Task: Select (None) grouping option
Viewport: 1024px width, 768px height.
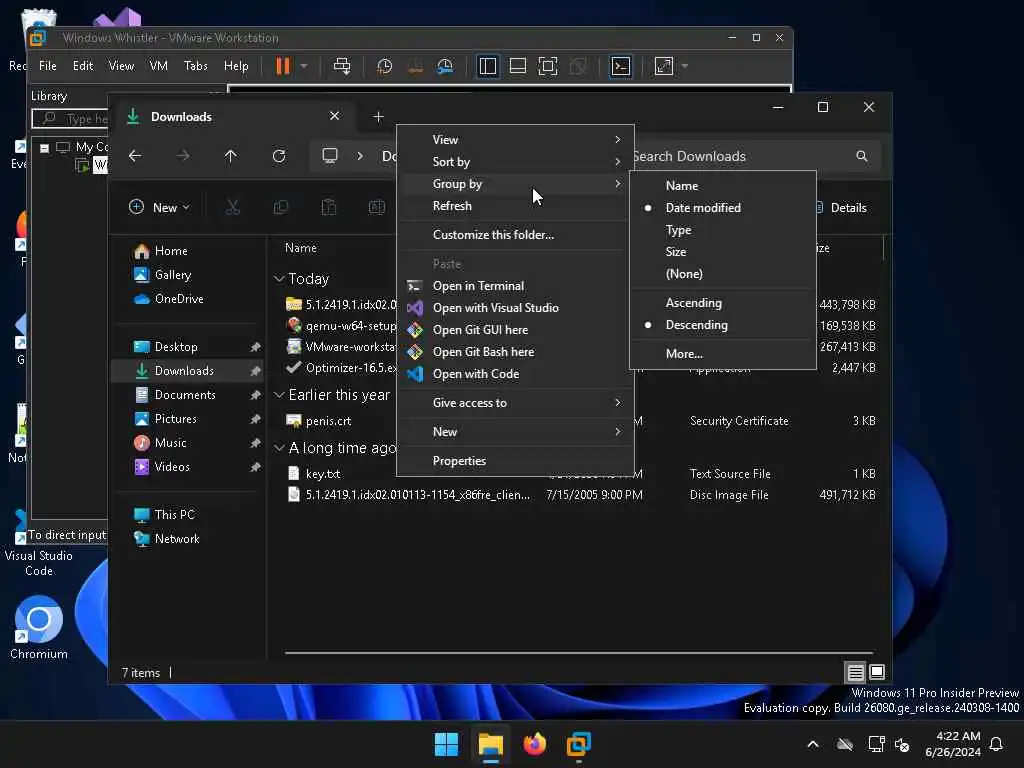Action: tap(723, 274)
